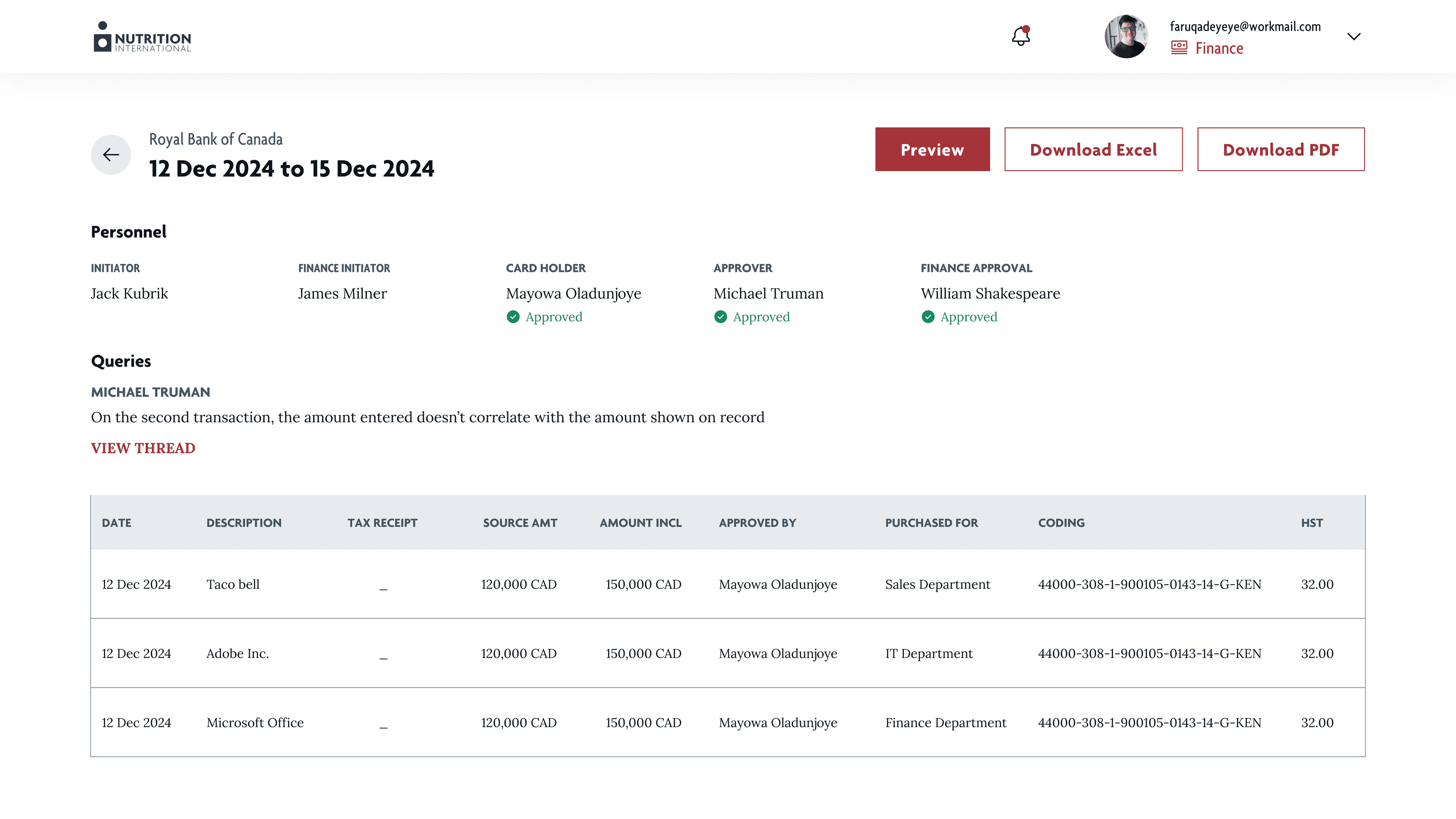Screen dimensions: 1456x819
Task: Click the DESCRIPTION column header
Action: (x=243, y=523)
